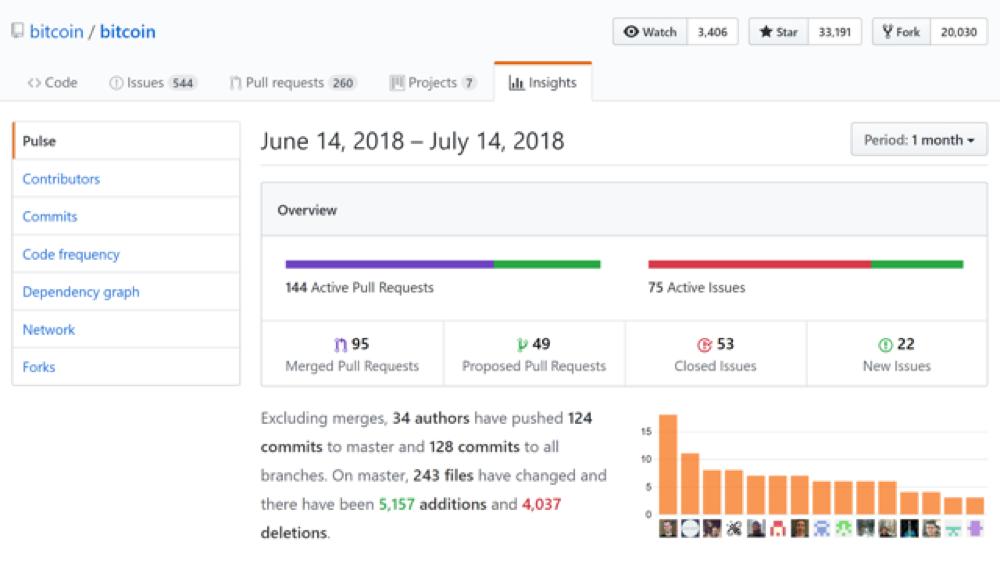Show the Dependency graph page
Screen dimensions: 1000x563
[81, 292]
